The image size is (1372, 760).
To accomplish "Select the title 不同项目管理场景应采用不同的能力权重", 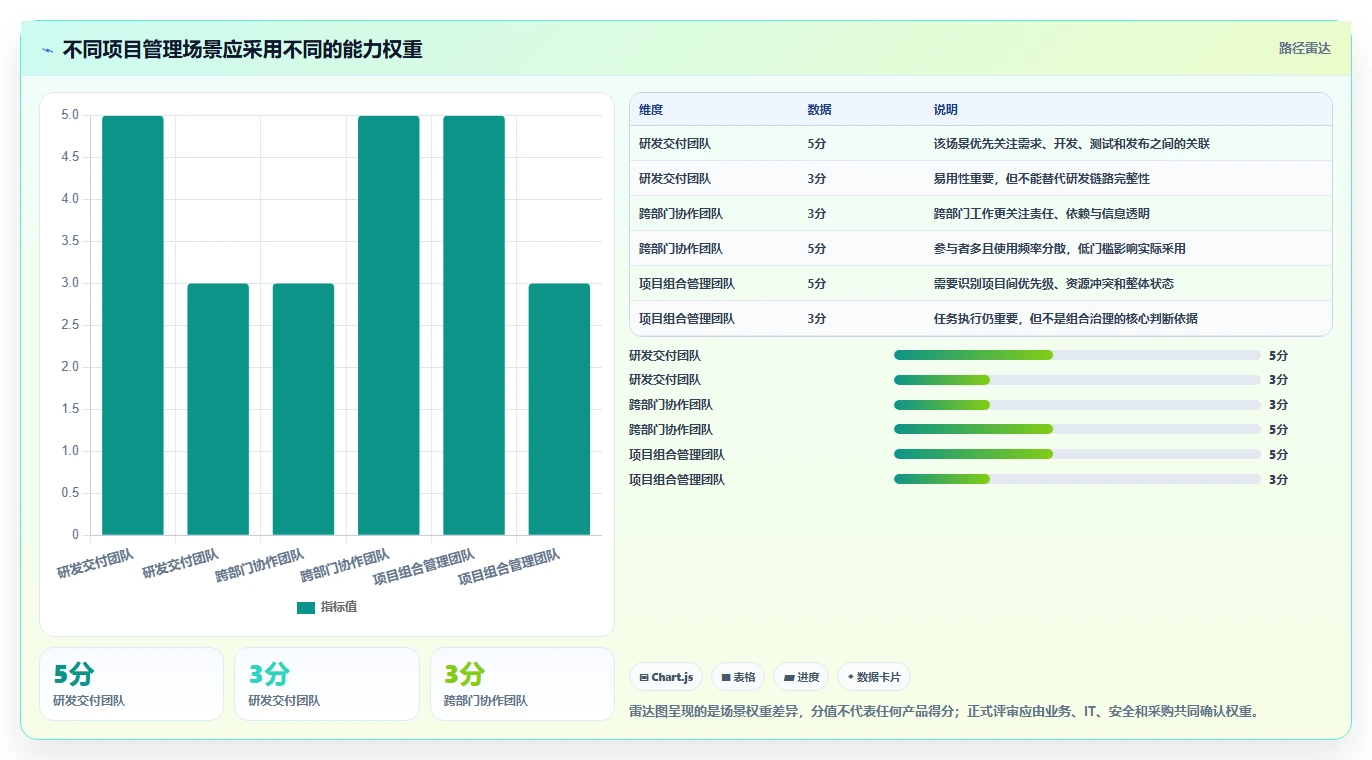I will coord(242,49).
